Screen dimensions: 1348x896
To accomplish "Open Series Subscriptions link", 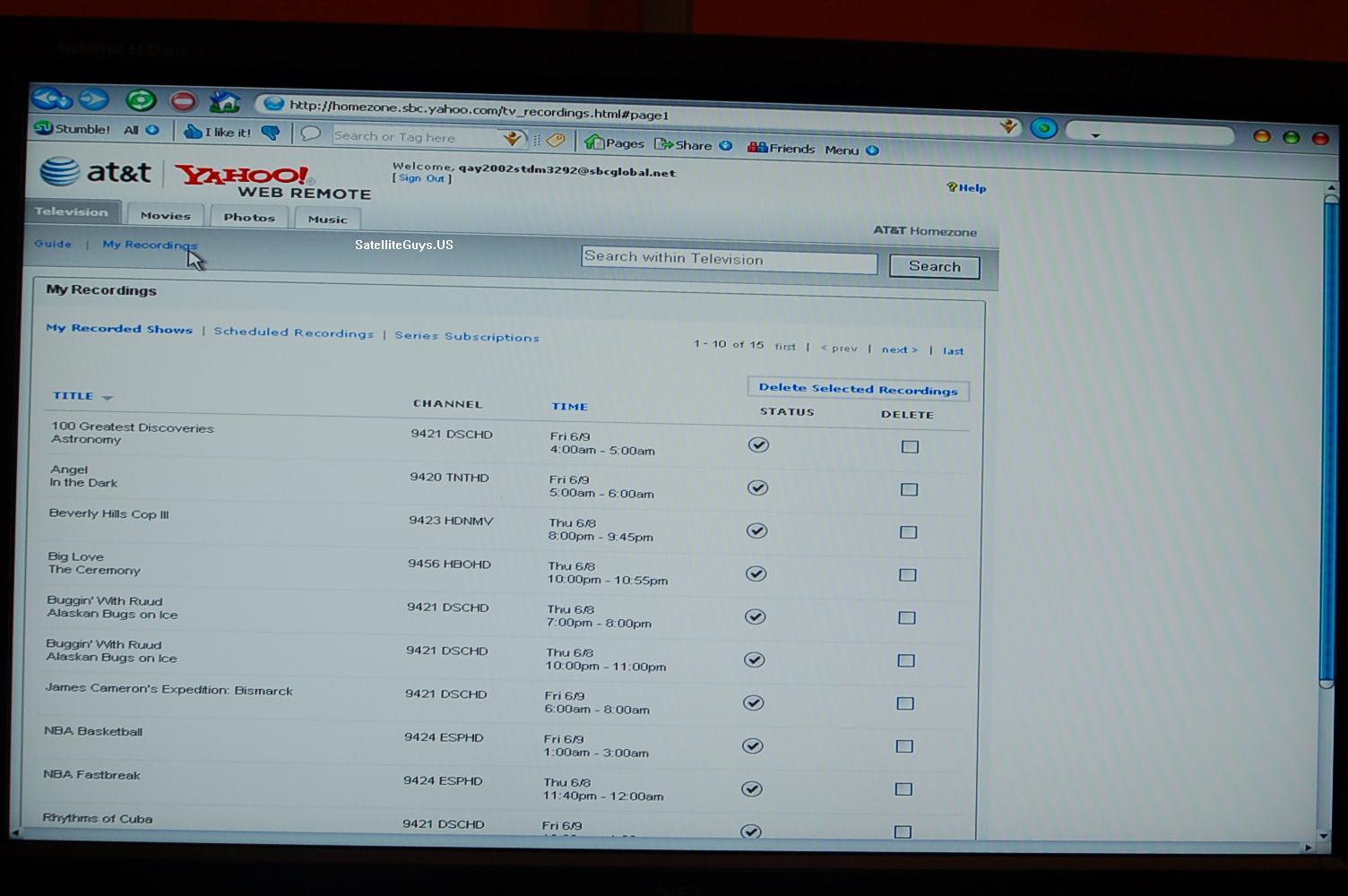I will (467, 336).
